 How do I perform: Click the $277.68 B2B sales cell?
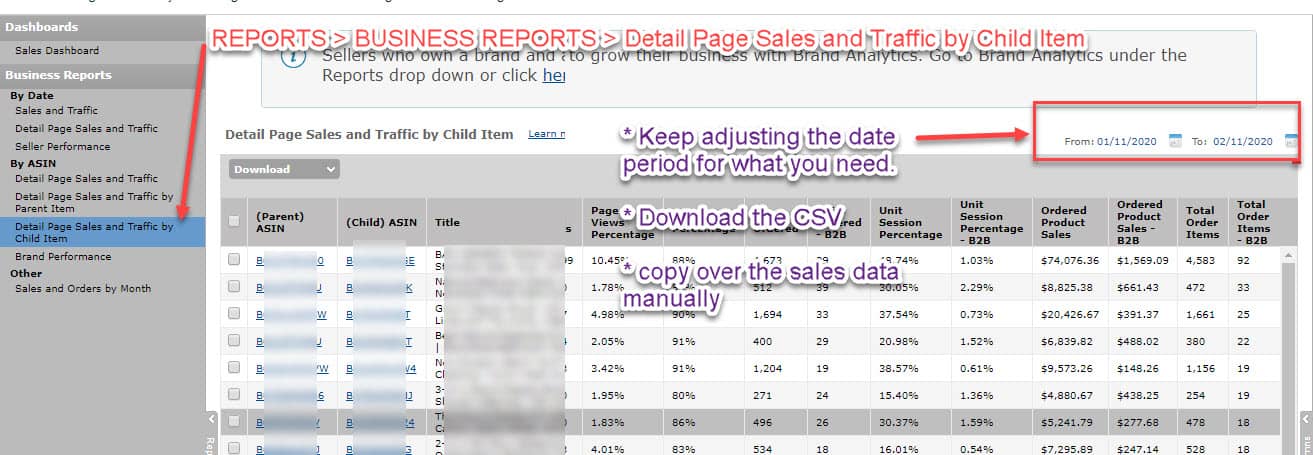pyautogui.click(x=1138, y=422)
